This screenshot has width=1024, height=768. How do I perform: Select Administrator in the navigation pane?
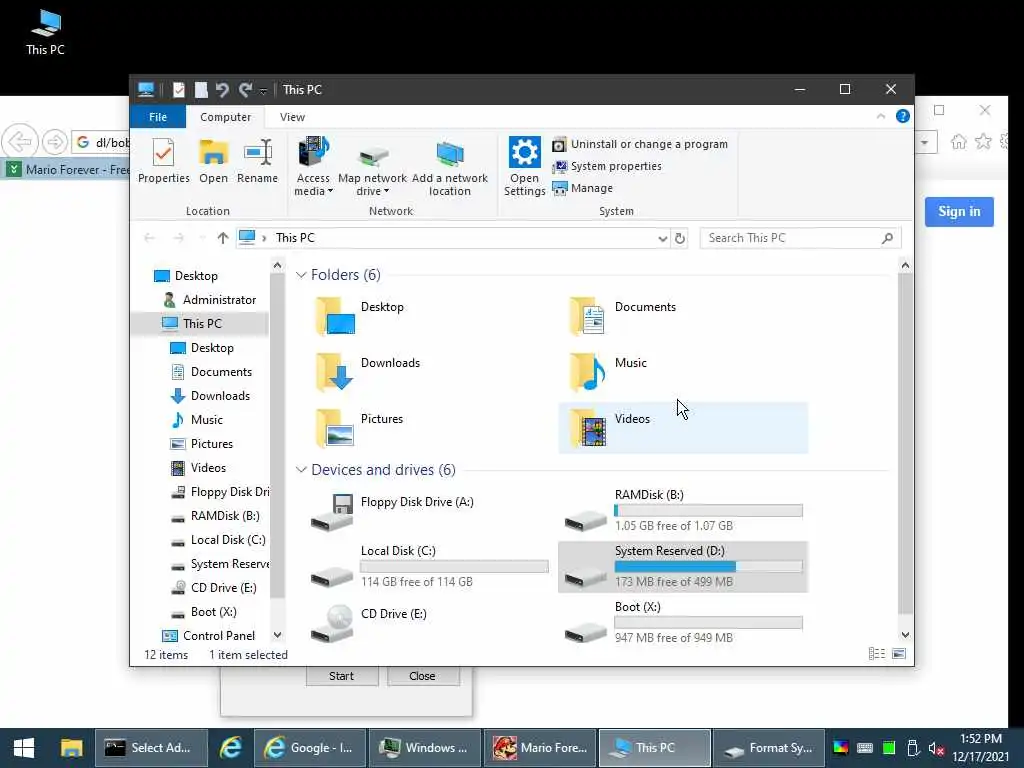(210, 300)
